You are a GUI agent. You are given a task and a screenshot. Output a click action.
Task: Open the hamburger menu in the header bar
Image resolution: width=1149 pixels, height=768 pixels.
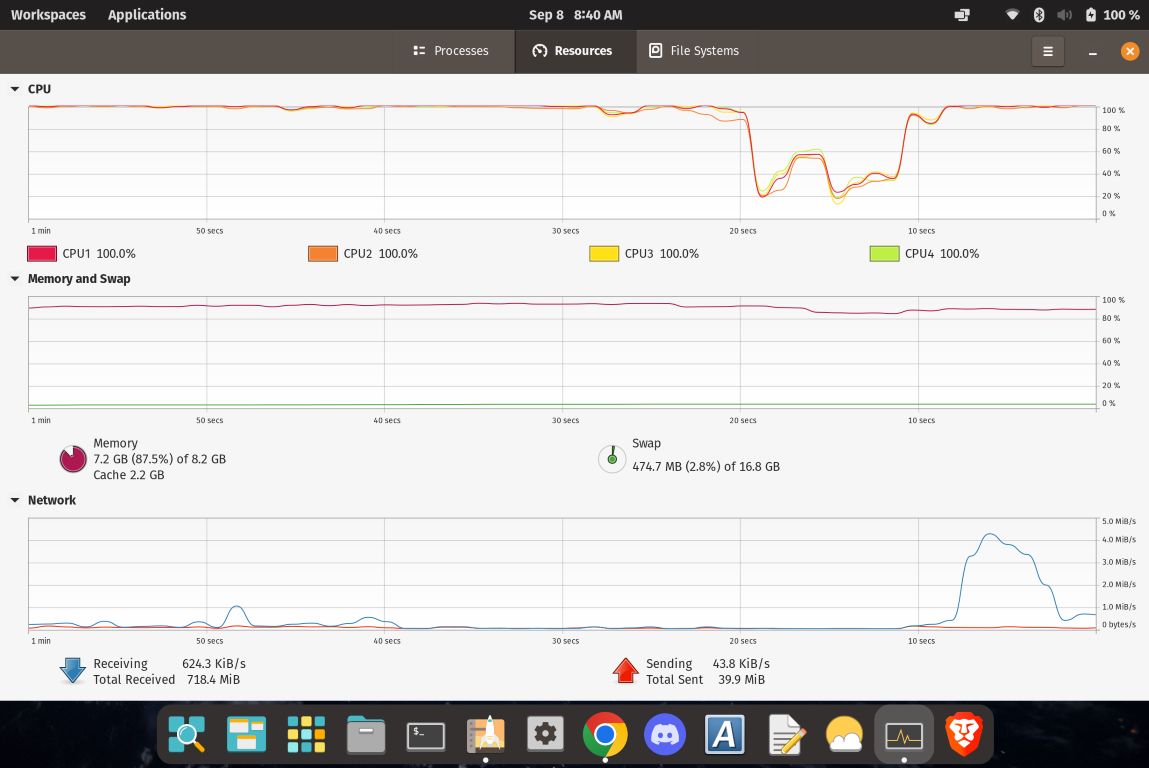[1047, 51]
